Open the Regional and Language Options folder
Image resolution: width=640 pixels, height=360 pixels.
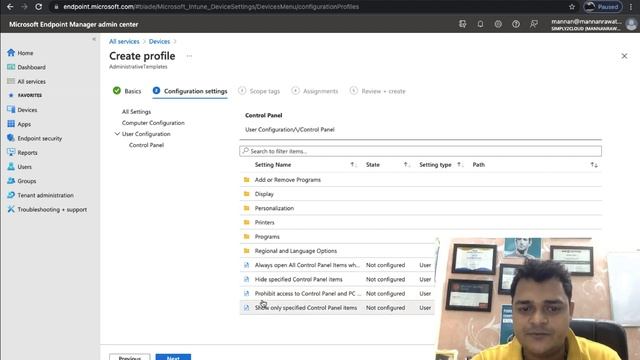(296, 251)
